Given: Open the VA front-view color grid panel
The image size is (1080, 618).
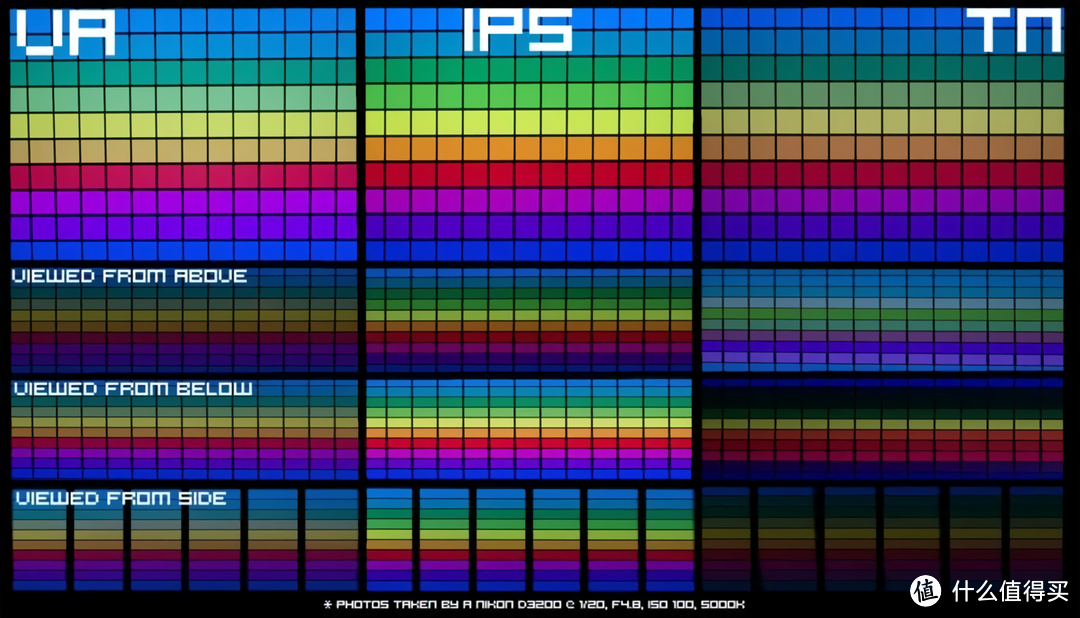Looking at the screenshot, I should point(184,134).
